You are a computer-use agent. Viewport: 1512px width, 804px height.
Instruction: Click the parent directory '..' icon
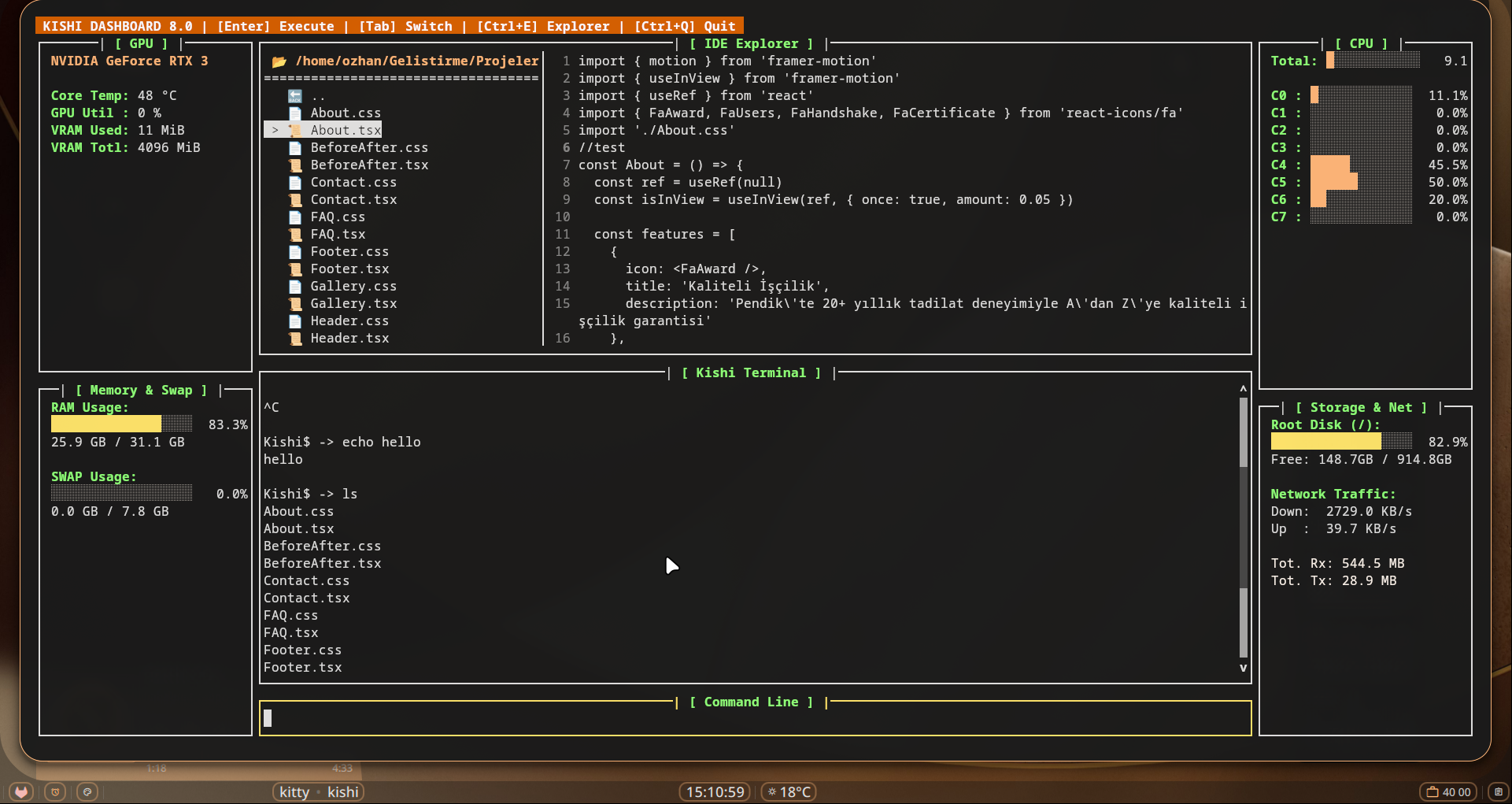tap(295, 96)
